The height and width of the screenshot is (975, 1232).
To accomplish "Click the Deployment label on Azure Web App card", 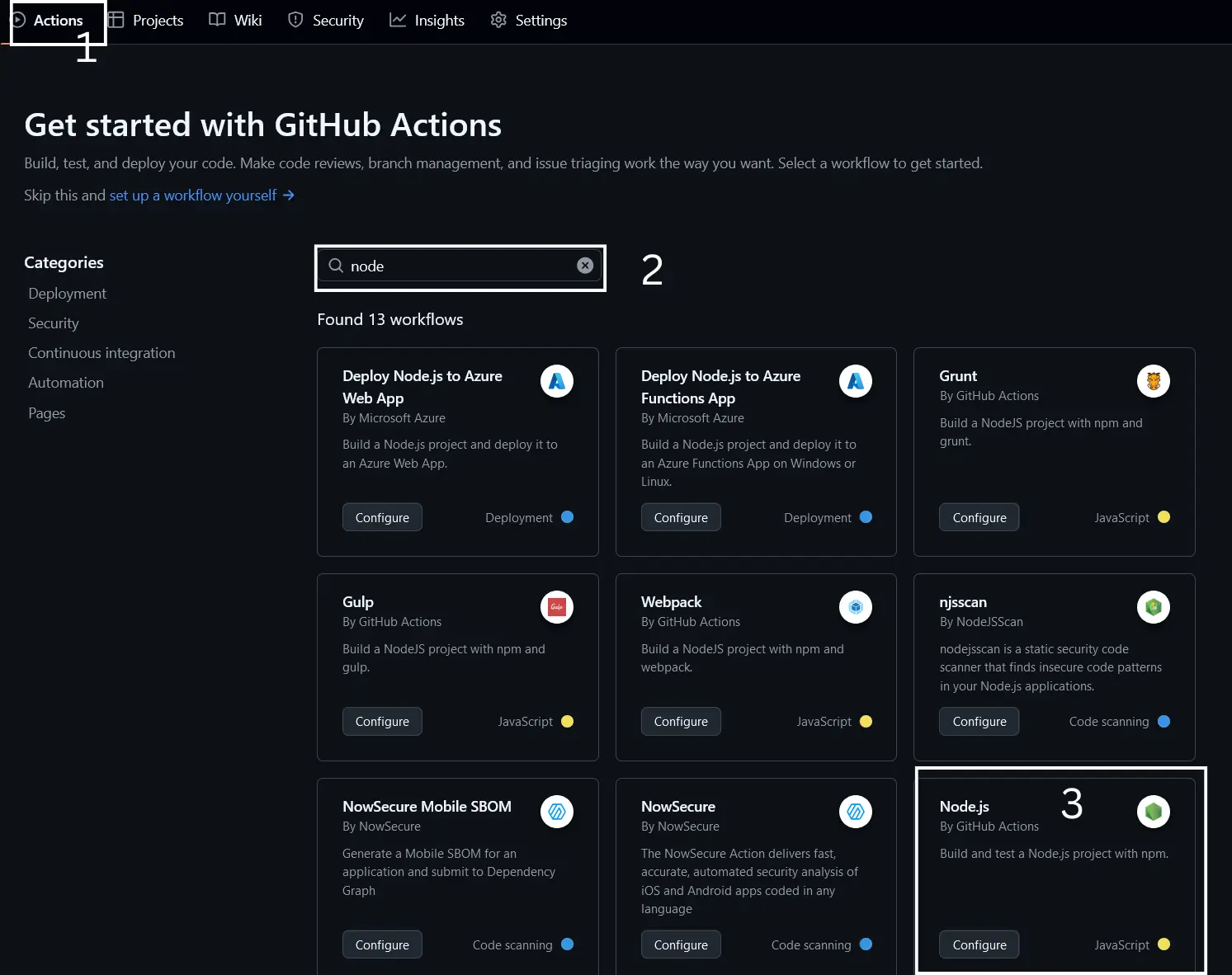I will (x=519, y=517).
